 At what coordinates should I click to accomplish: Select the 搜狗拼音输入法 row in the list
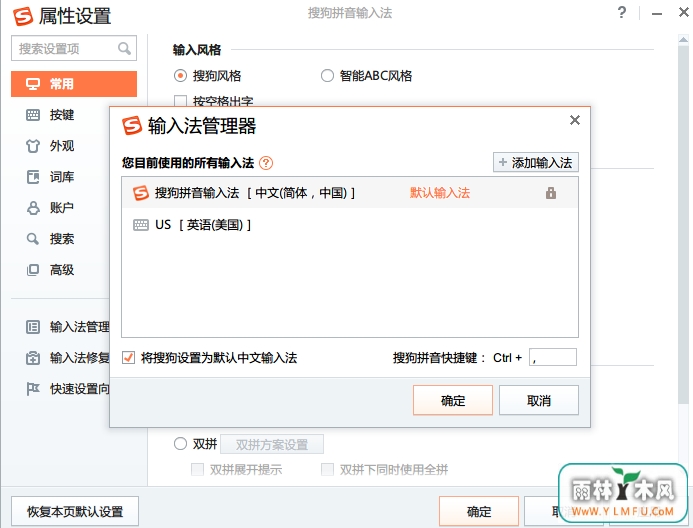350,193
